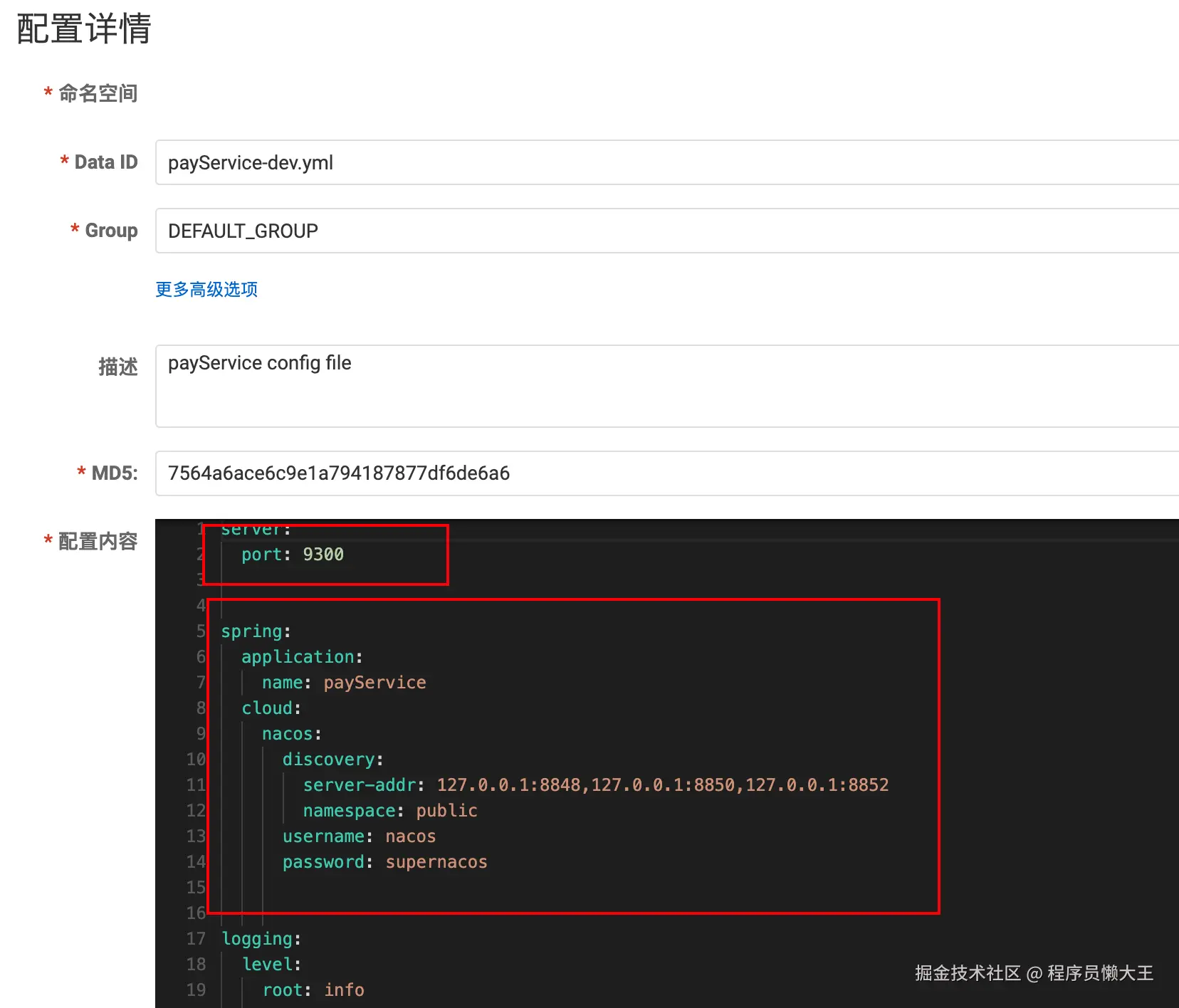This screenshot has width=1179, height=1008.
Task: Click the password: supernacos line
Action: [385, 862]
